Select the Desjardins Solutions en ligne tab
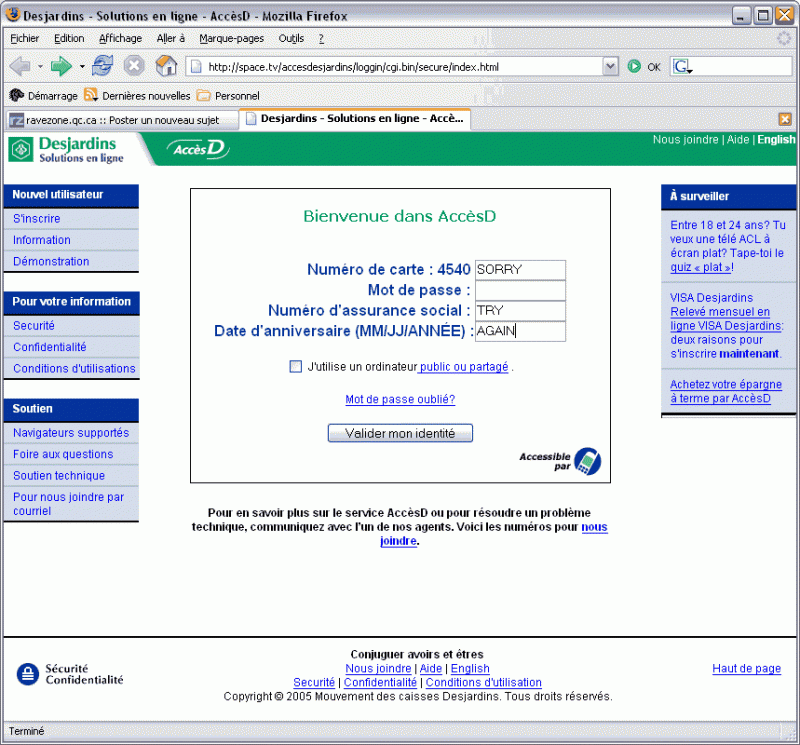800x745 pixels. pos(355,118)
